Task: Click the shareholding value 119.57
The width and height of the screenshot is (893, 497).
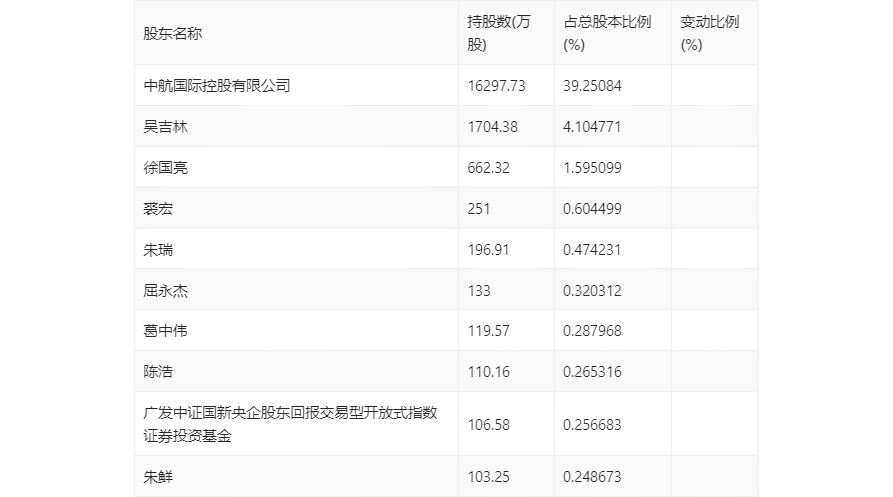Action: tap(489, 331)
